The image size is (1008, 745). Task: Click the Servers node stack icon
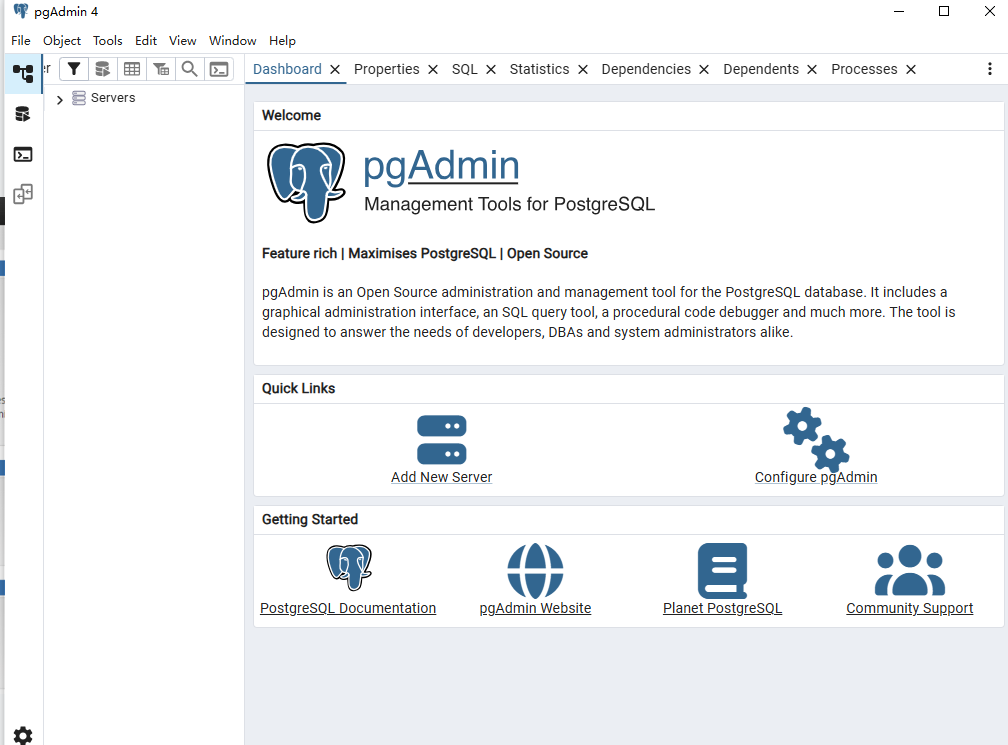click(x=78, y=98)
